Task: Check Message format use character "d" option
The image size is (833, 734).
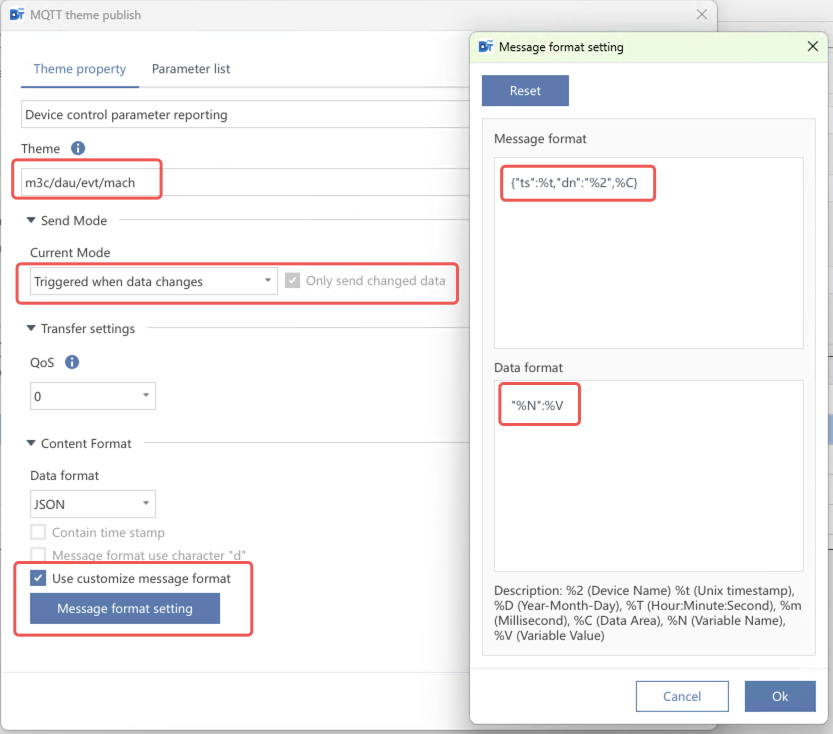Action: (38, 555)
